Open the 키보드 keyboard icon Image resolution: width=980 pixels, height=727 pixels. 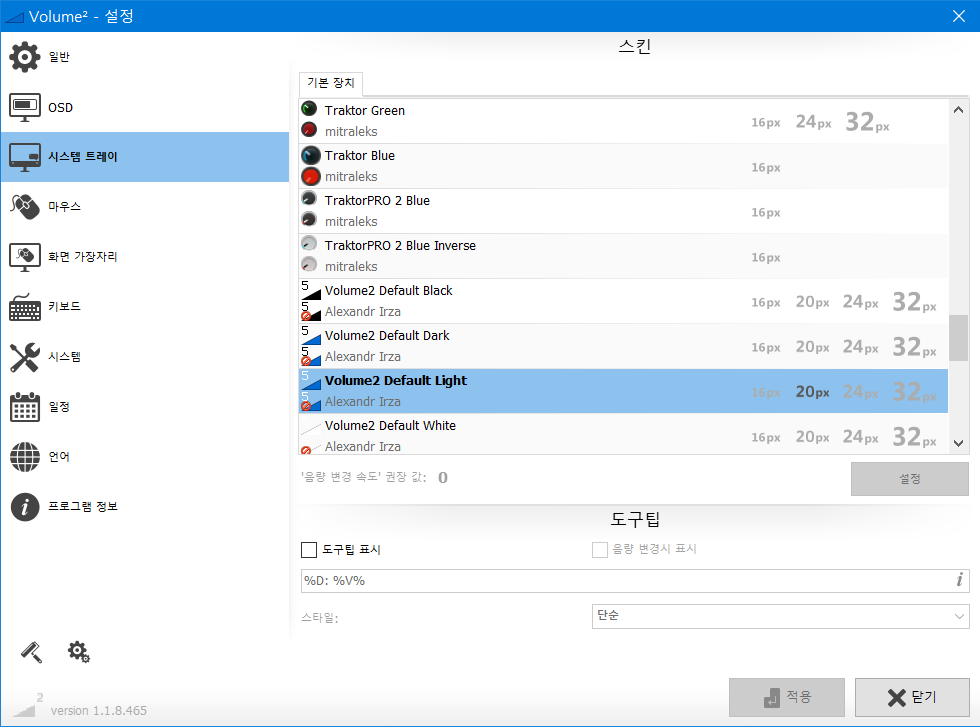pos(24,307)
